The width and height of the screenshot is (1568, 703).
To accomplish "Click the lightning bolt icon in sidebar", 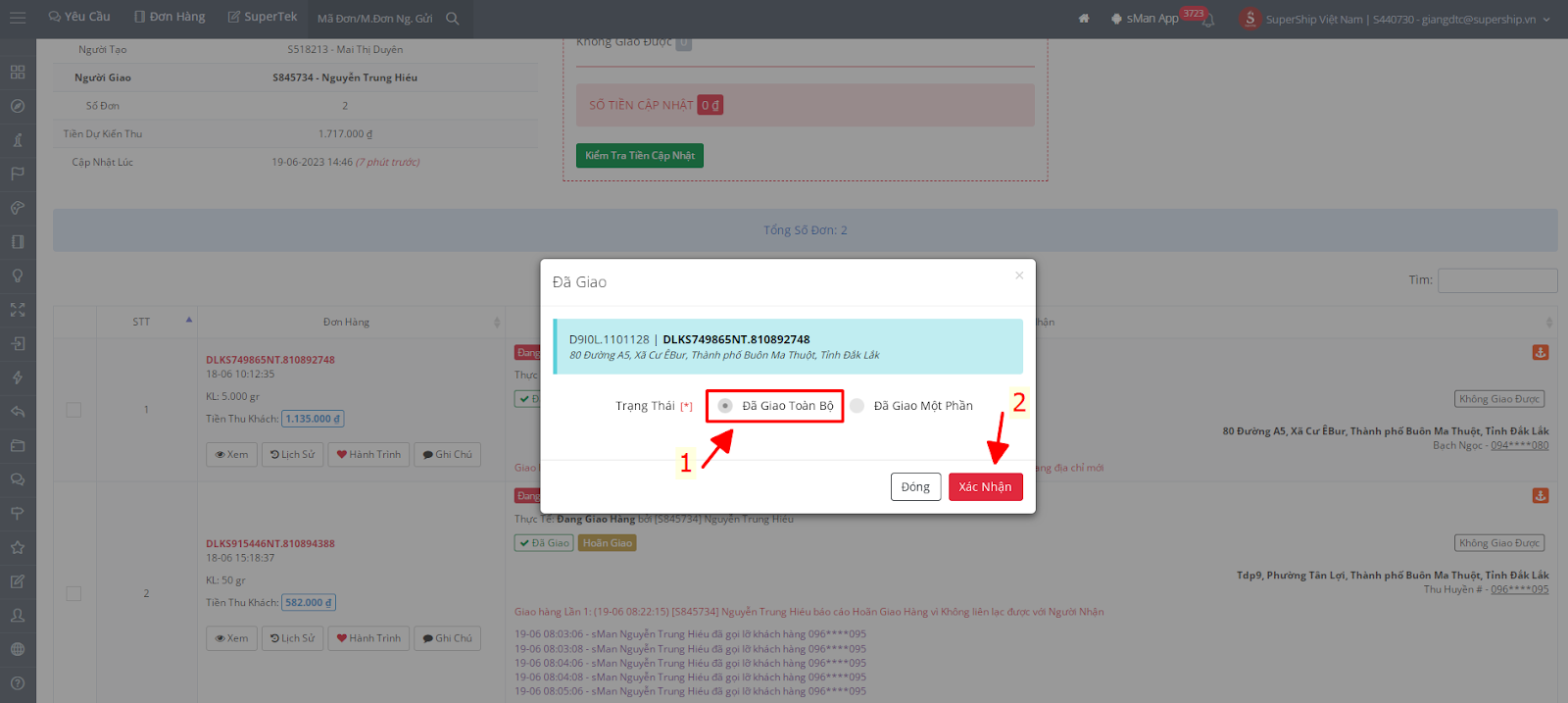I will click(18, 377).
